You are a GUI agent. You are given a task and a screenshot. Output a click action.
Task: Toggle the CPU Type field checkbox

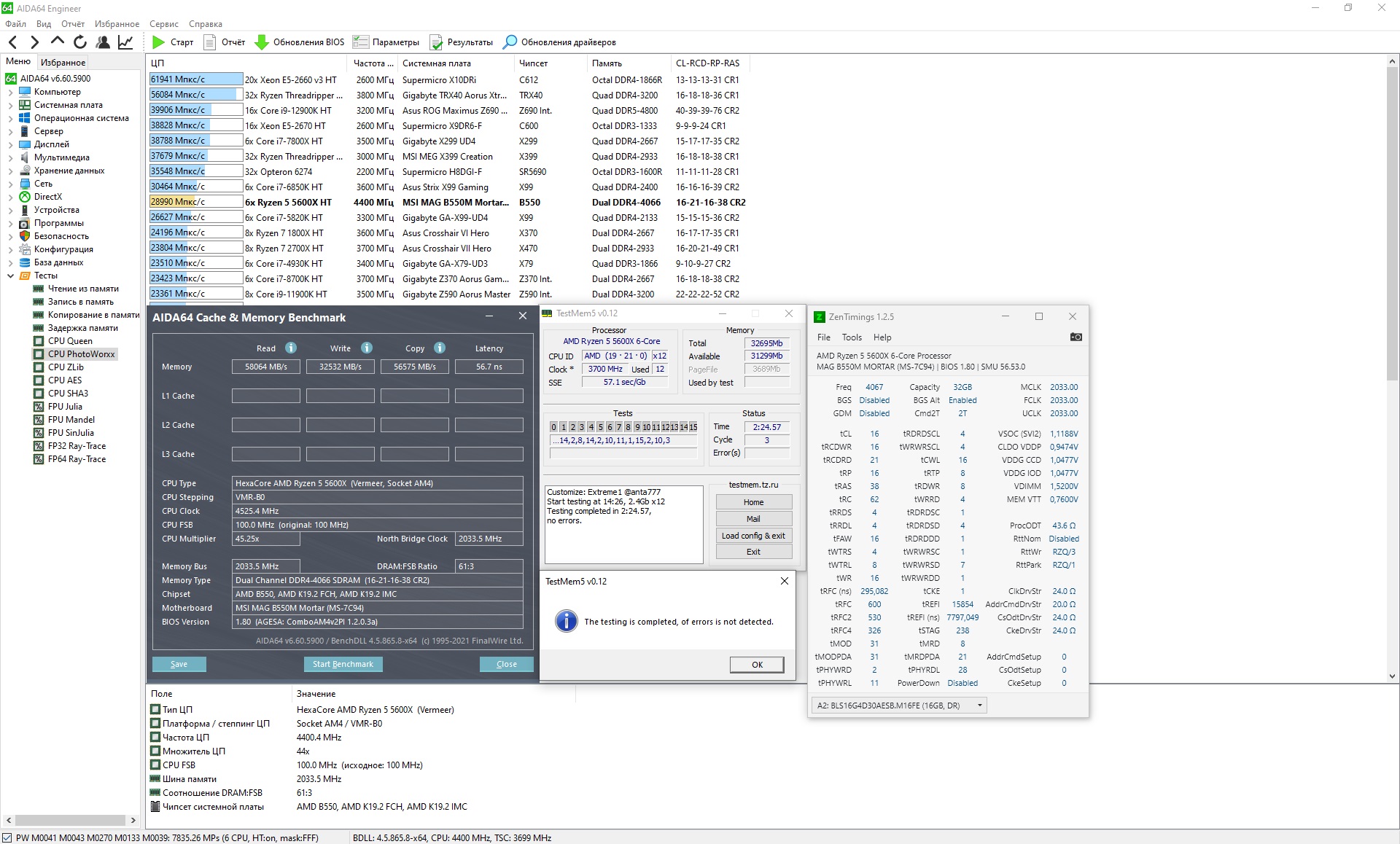(x=155, y=709)
